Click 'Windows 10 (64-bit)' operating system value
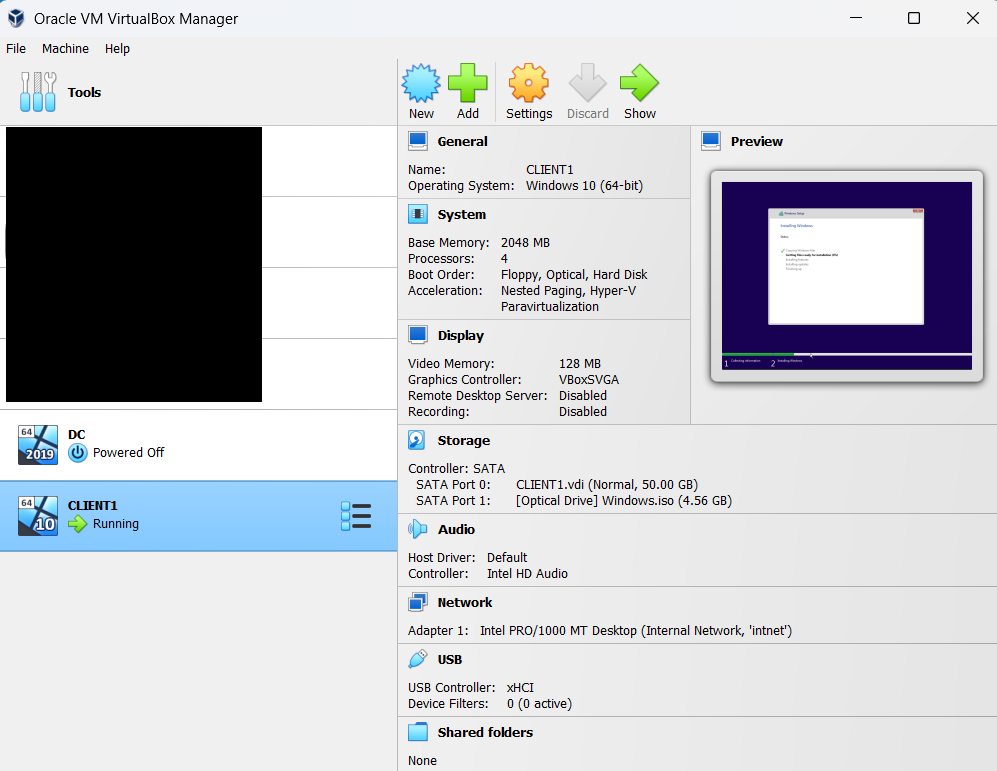 click(x=584, y=186)
